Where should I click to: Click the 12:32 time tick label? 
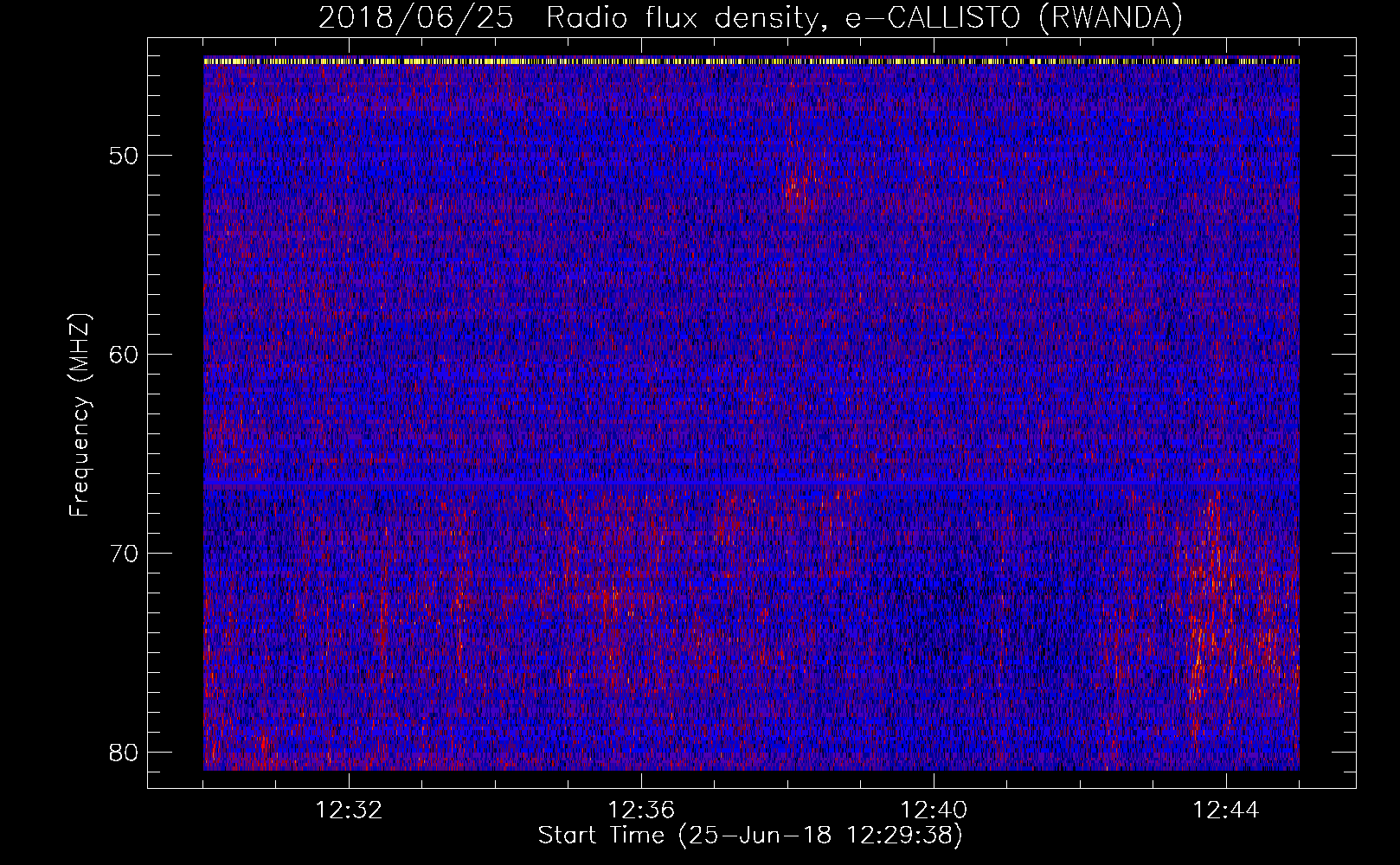[x=349, y=811]
